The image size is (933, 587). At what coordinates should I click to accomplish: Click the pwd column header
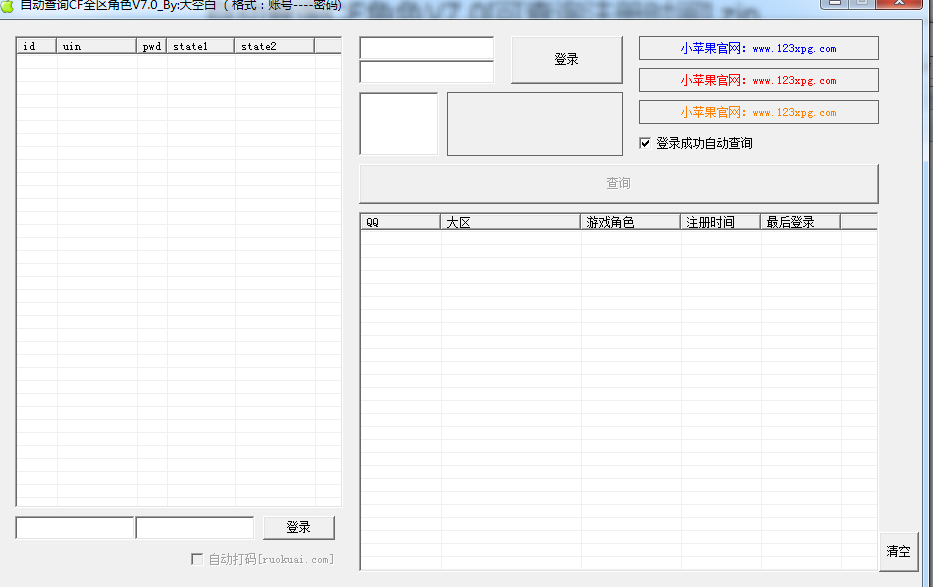click(152, 46)
